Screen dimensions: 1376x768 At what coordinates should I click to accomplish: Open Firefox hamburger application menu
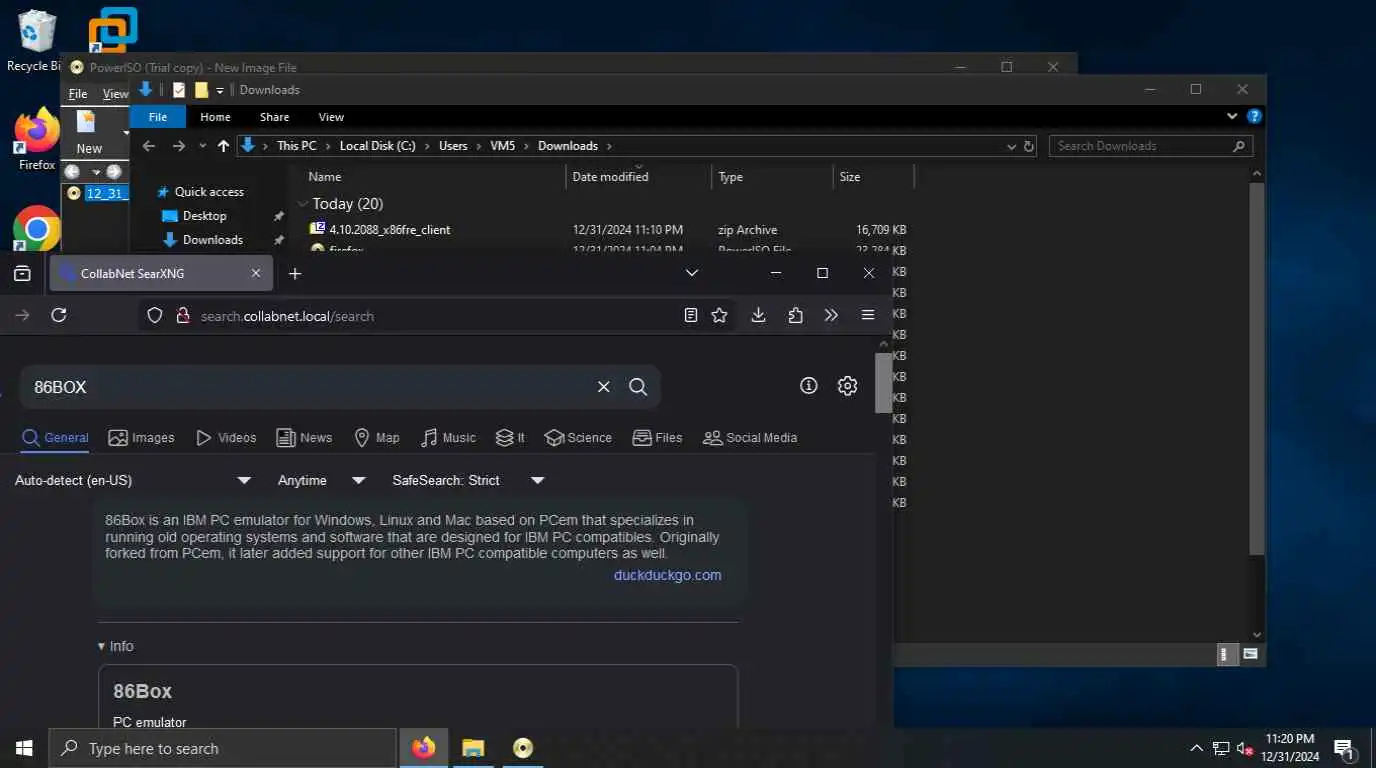coord(868,315)
